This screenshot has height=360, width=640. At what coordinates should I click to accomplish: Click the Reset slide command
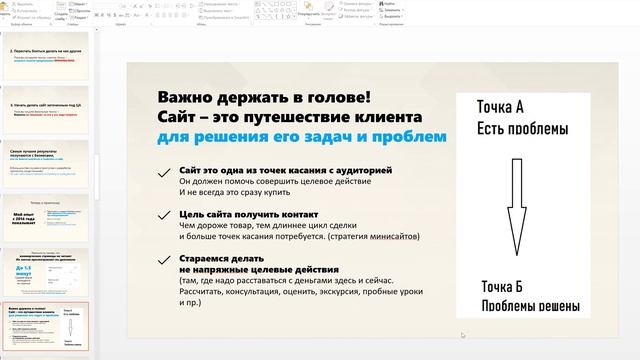point(80,11)
